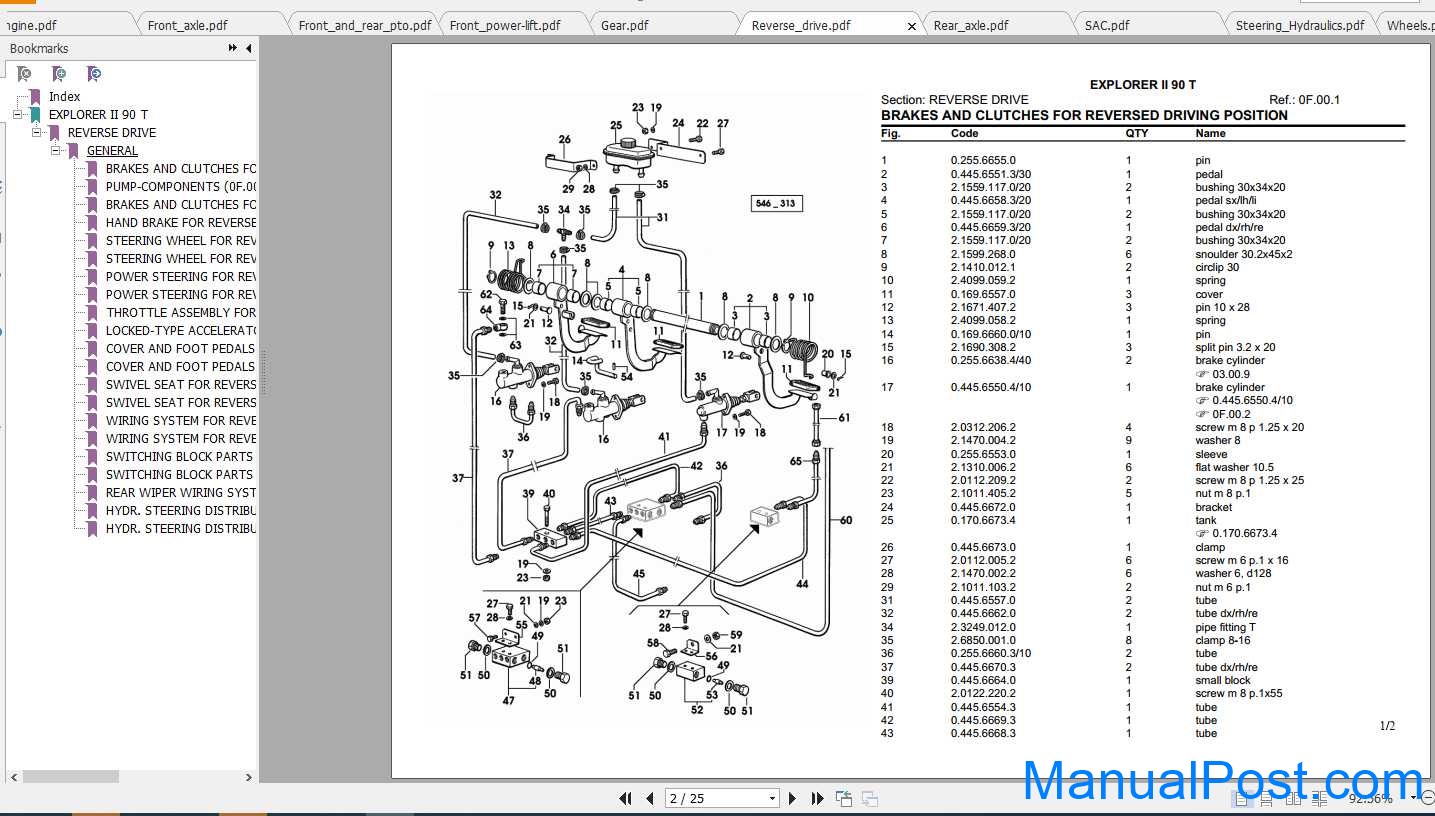
Task: Click part name 'pipe fitting T'
Action: tap(1226, 627)
